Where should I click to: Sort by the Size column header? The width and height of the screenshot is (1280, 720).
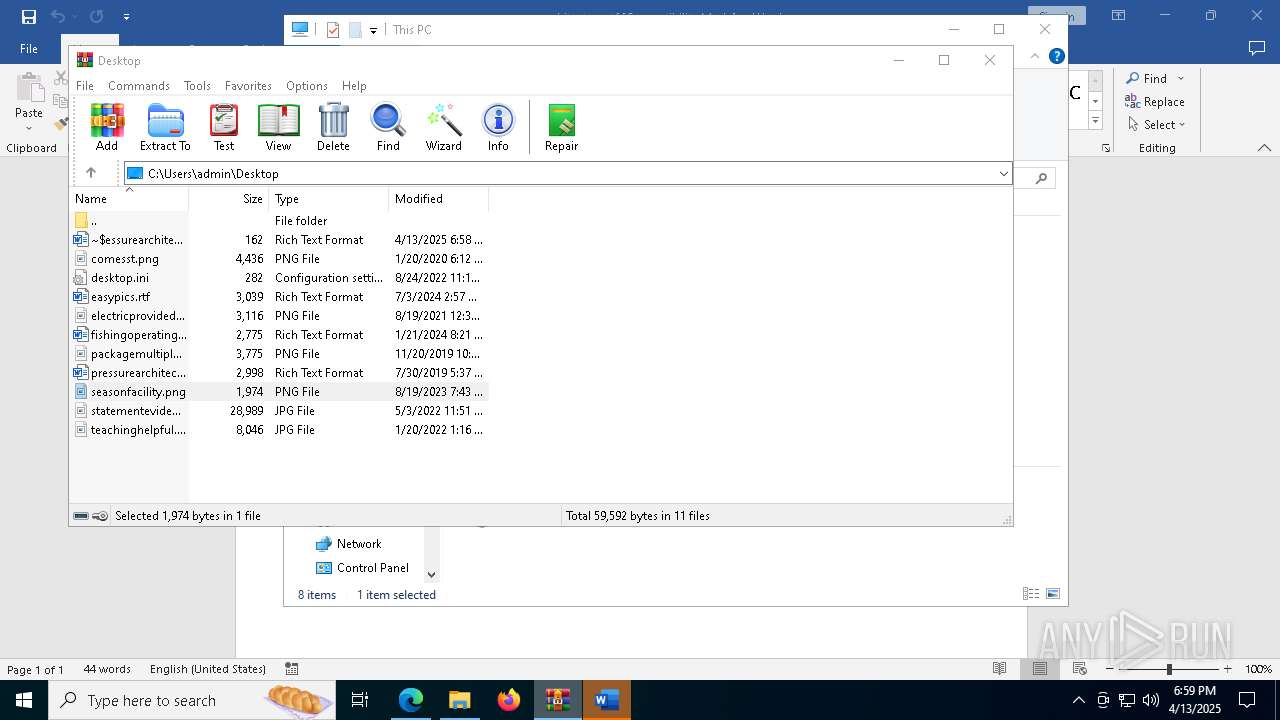click(x=229, y=199)
